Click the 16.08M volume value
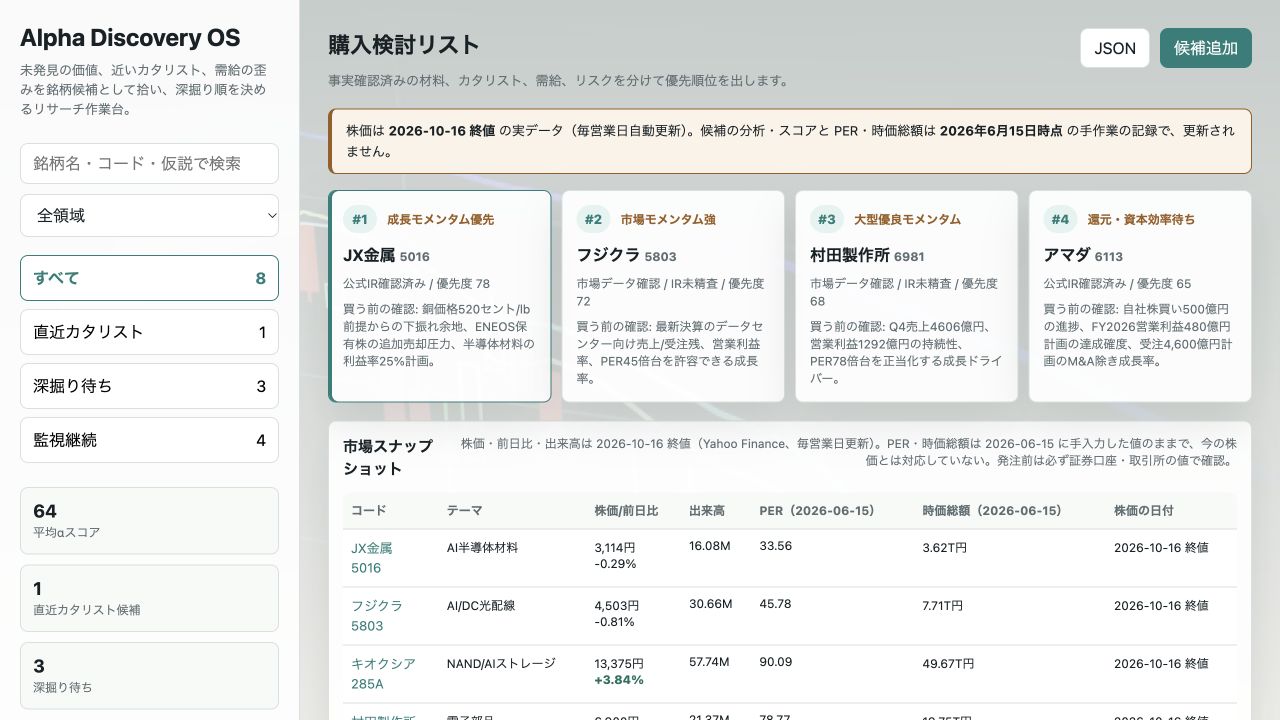 coord(709,546)
